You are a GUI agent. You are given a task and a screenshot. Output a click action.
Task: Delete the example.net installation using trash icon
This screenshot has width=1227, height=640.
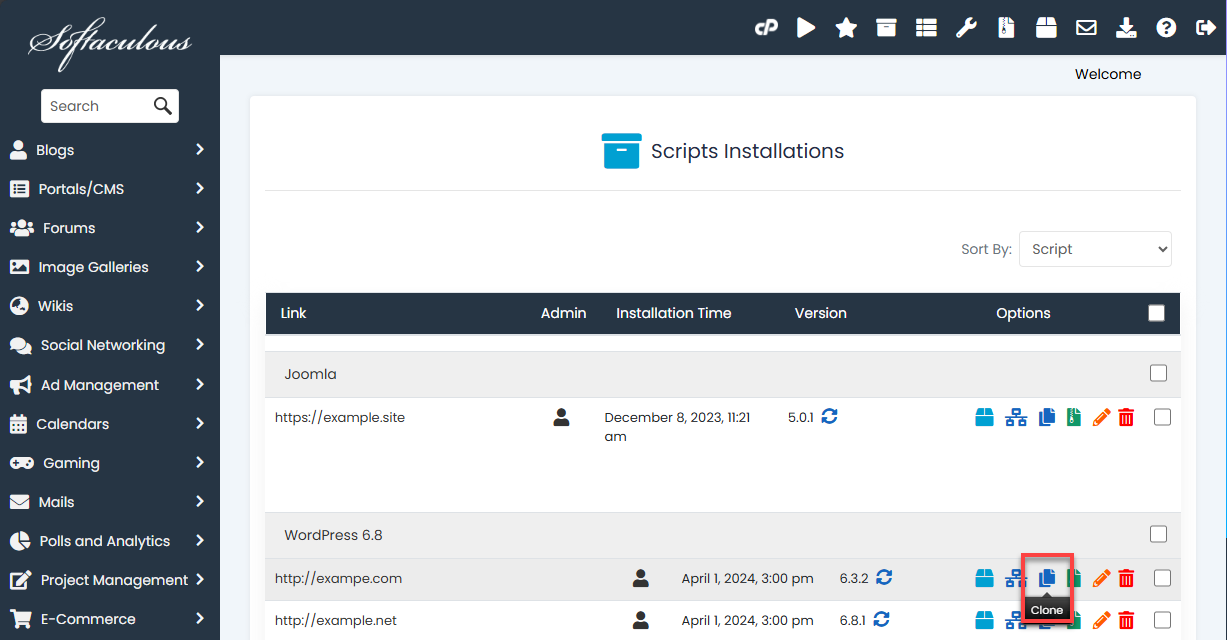(1126, 620)
